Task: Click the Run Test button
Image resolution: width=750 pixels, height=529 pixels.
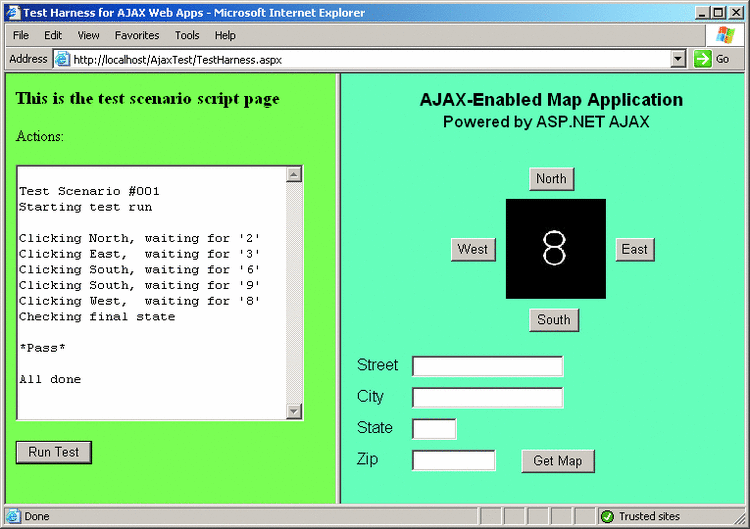Action: click(x=54, y=452)
